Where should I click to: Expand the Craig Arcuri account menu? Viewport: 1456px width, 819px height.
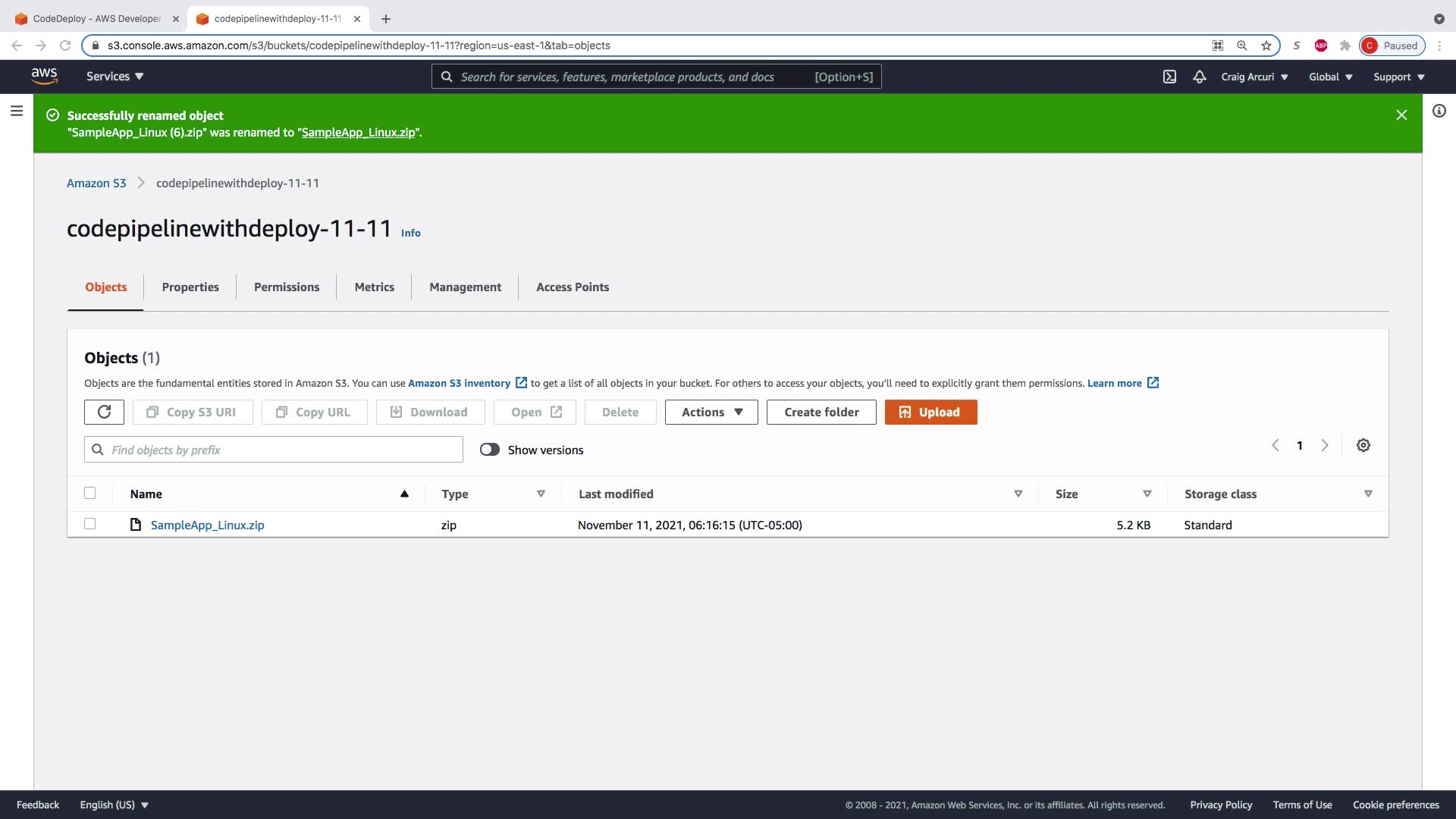click(1254, 77)
